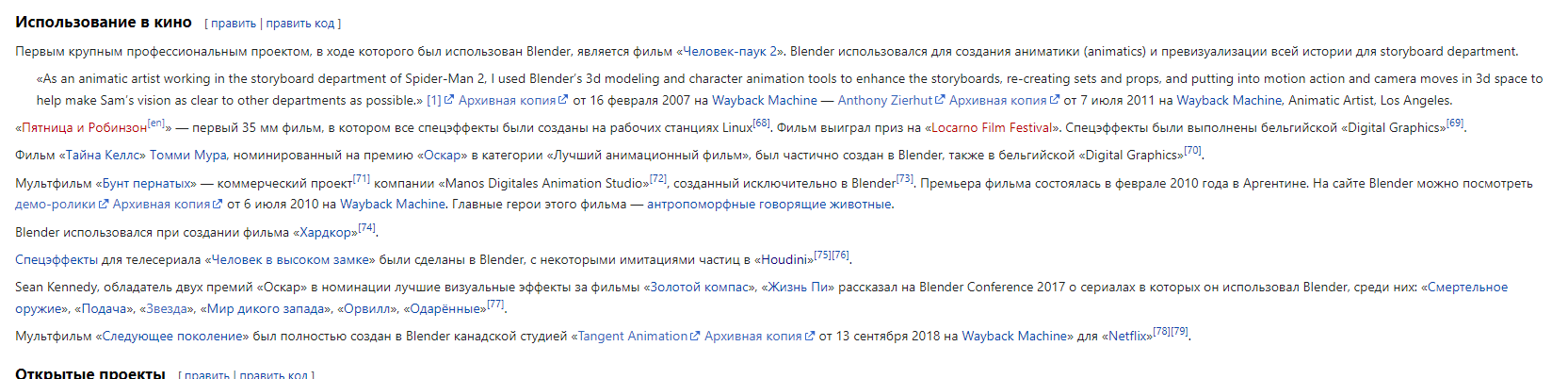Click «править код» next to Использование в кино
Image resolution: width=1568 pixels, height=379 pixels.
299,24
